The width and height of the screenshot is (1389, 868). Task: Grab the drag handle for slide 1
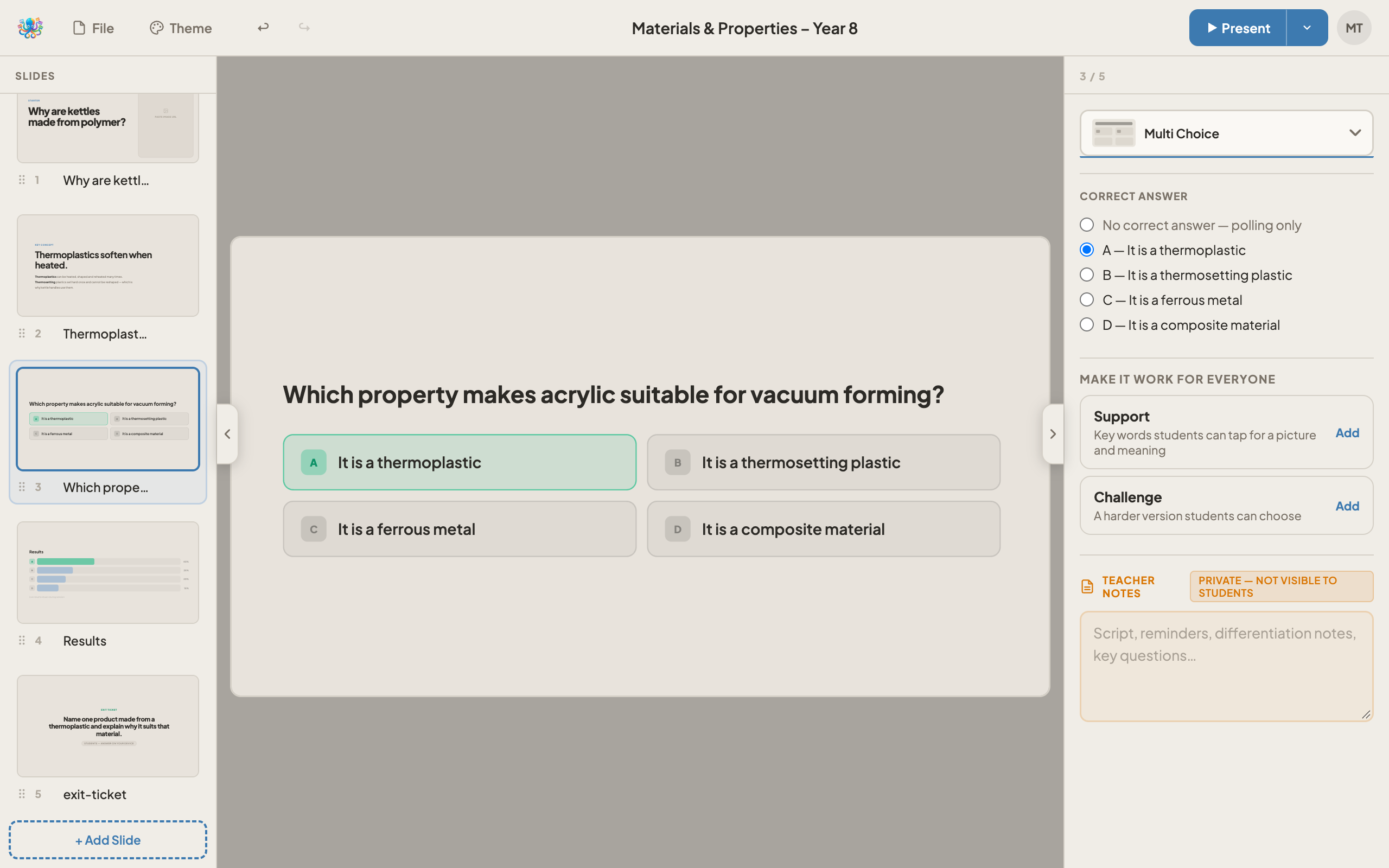tap(22, 180)
